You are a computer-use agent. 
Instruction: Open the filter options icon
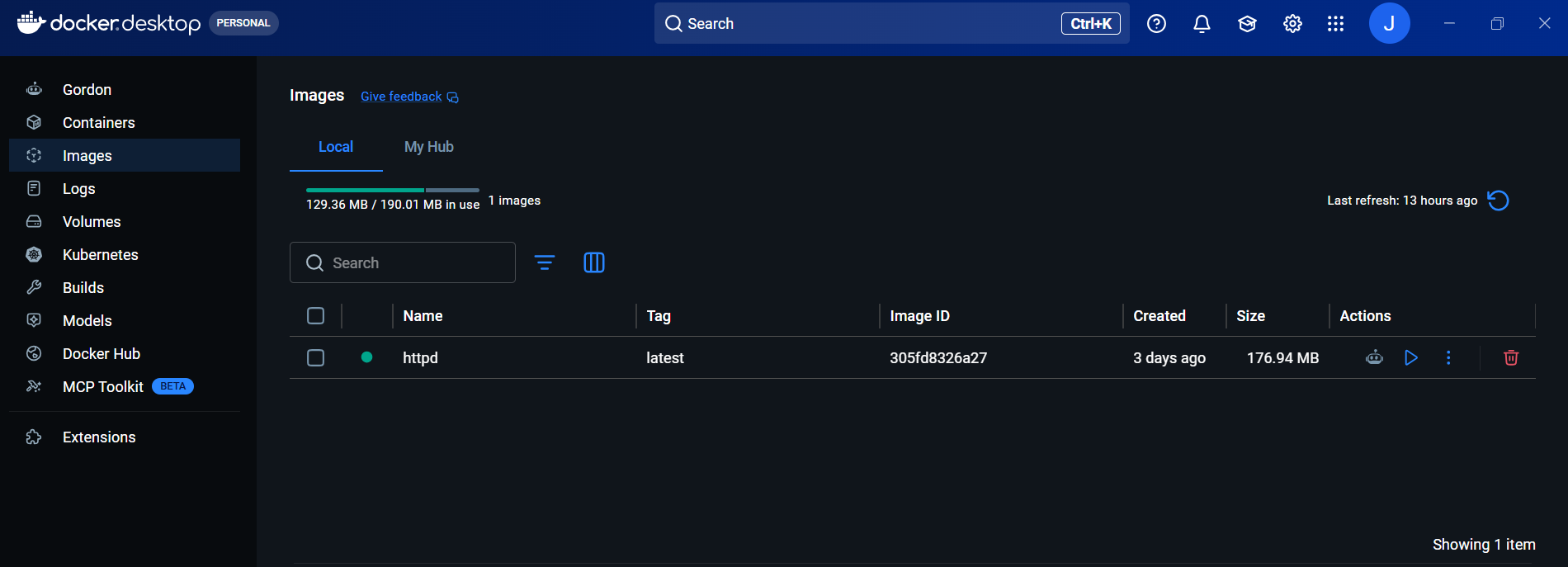click(545, 262)
